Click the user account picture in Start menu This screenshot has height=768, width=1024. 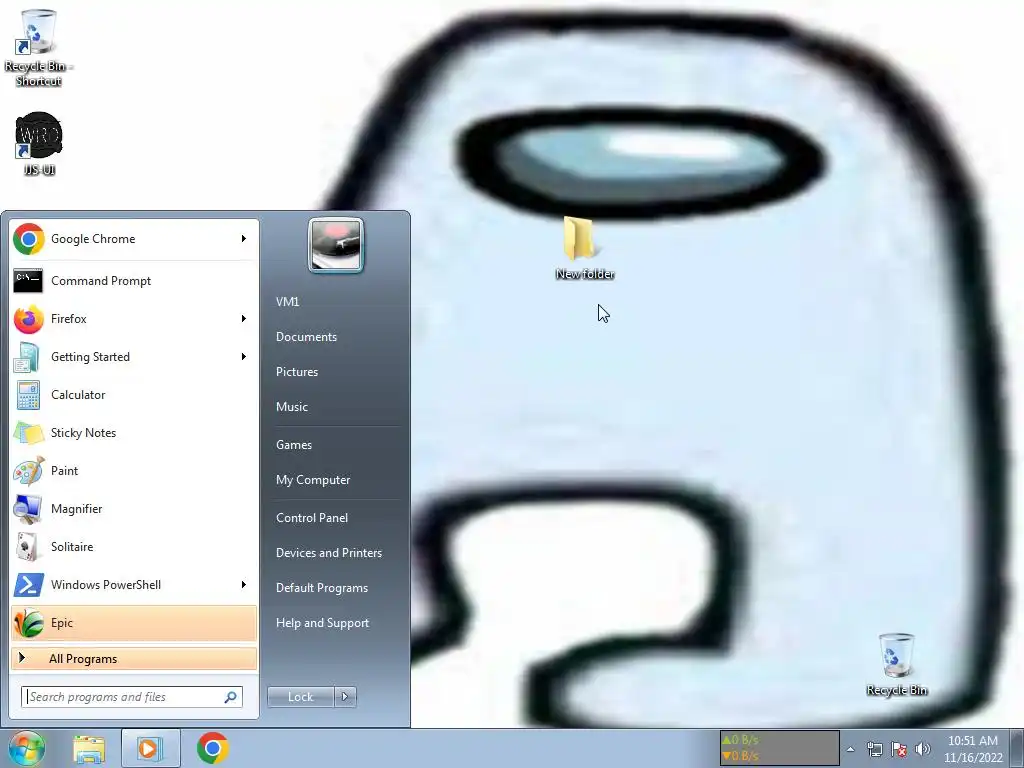(336, 245)
